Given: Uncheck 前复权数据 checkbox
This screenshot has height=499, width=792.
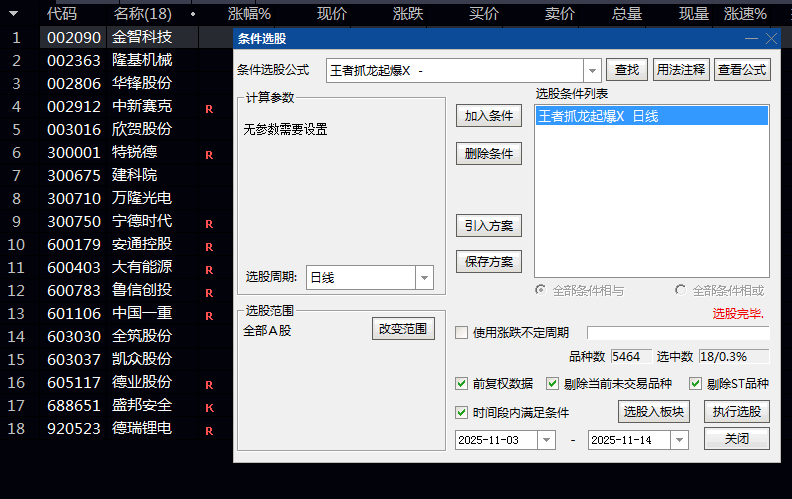Looking at the screenshot, I should tap(461, 383).
